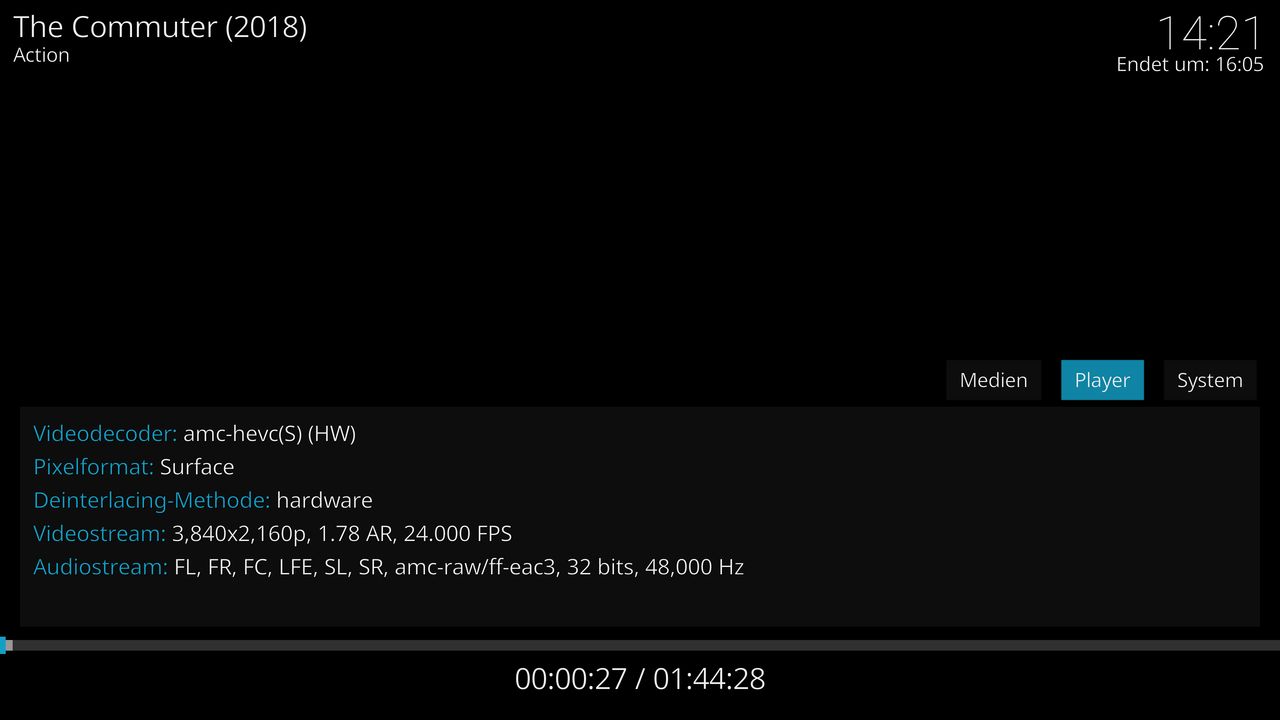Click the Deinterlacing-Methode label

pyautogui.click(x=152, y=500)
